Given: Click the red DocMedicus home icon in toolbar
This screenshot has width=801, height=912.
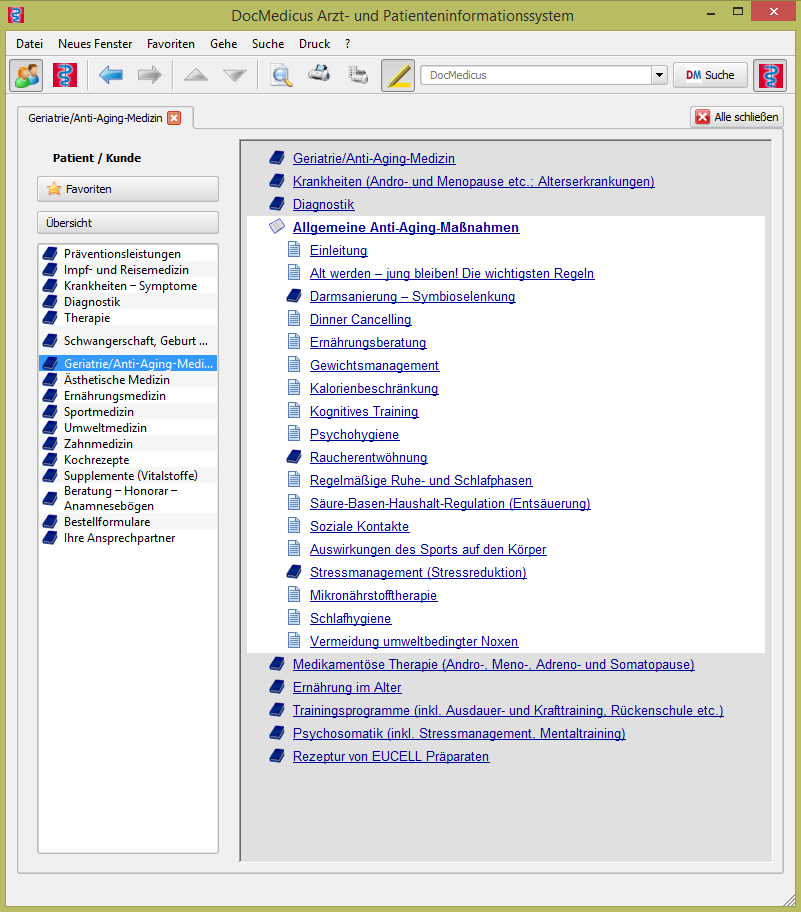Looking at the screenshot, I should pos(65,75).
